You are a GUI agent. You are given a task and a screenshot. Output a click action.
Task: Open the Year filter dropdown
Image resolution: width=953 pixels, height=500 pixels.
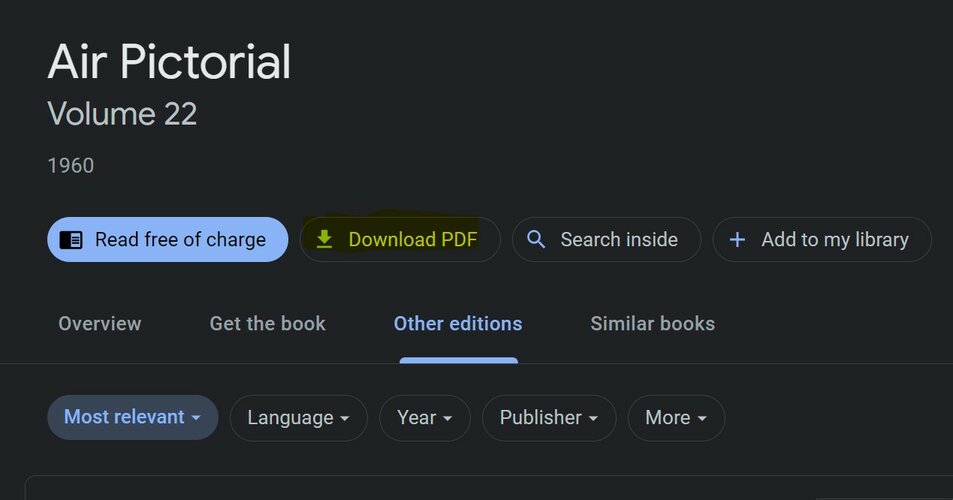tap(425, 418)
